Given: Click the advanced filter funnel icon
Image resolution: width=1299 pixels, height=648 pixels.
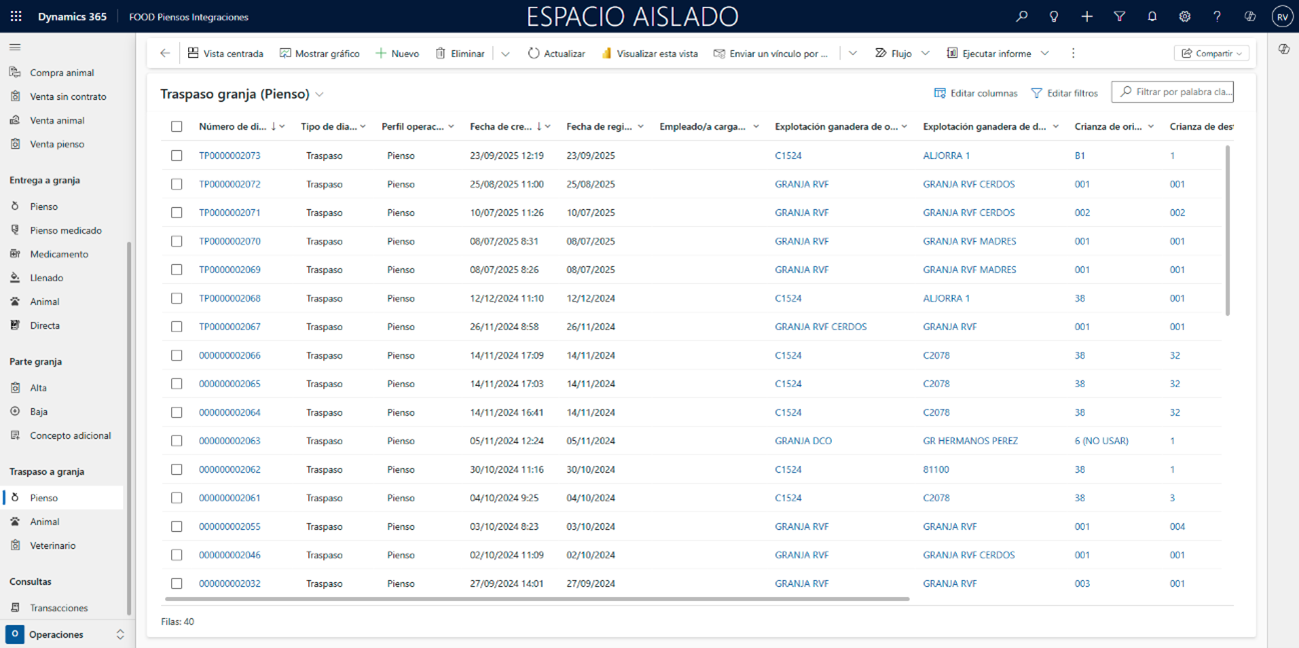Looking at the screenshot, I should (1119, 17).
